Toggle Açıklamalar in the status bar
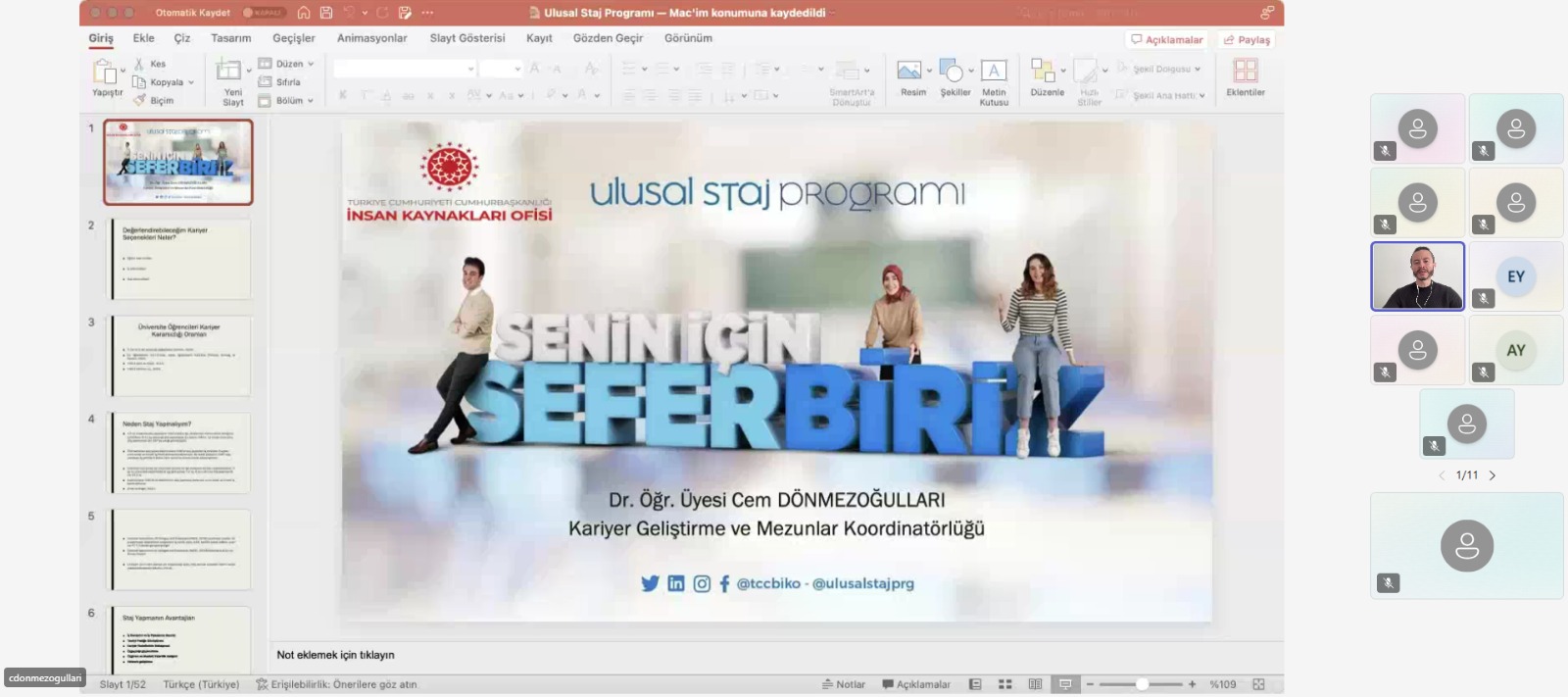Screen dimensions: 1568x697 tap(916, 684)
